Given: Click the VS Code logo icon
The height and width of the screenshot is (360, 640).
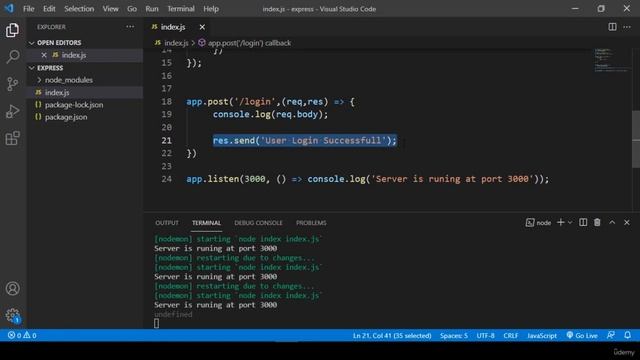Looking at the screenshot, I should point(9,8).
